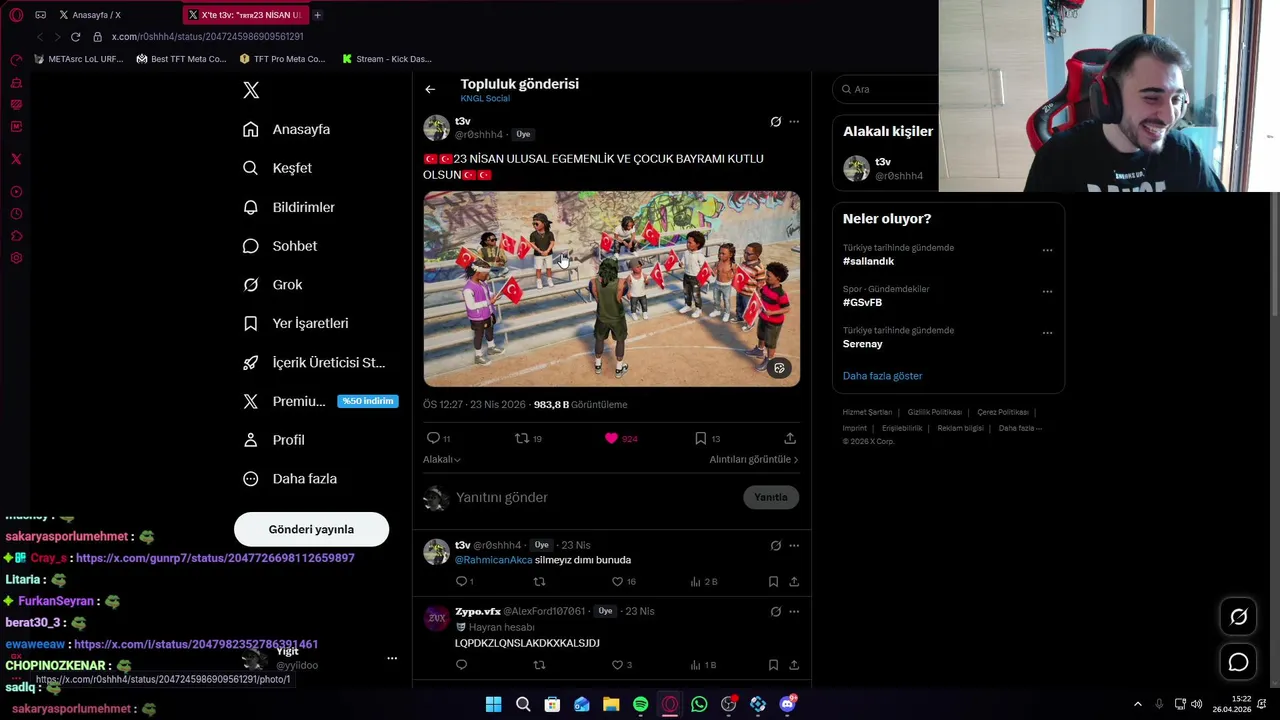The image size is (1280, 720).
Task: Click Yanıtını gönder reply field
Action: (x=595, y=497)
